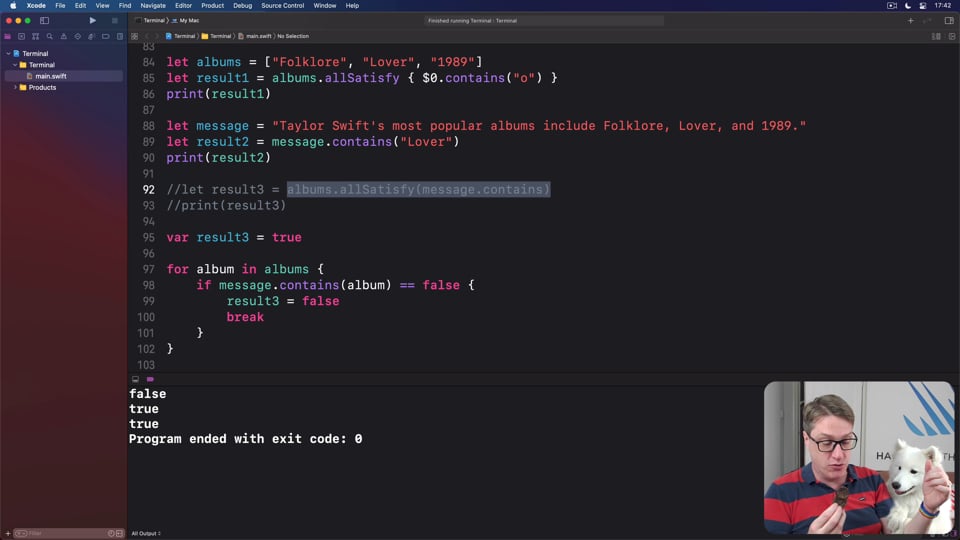
Task: Open the Navigate menu
Action: (x=153, y=6)
